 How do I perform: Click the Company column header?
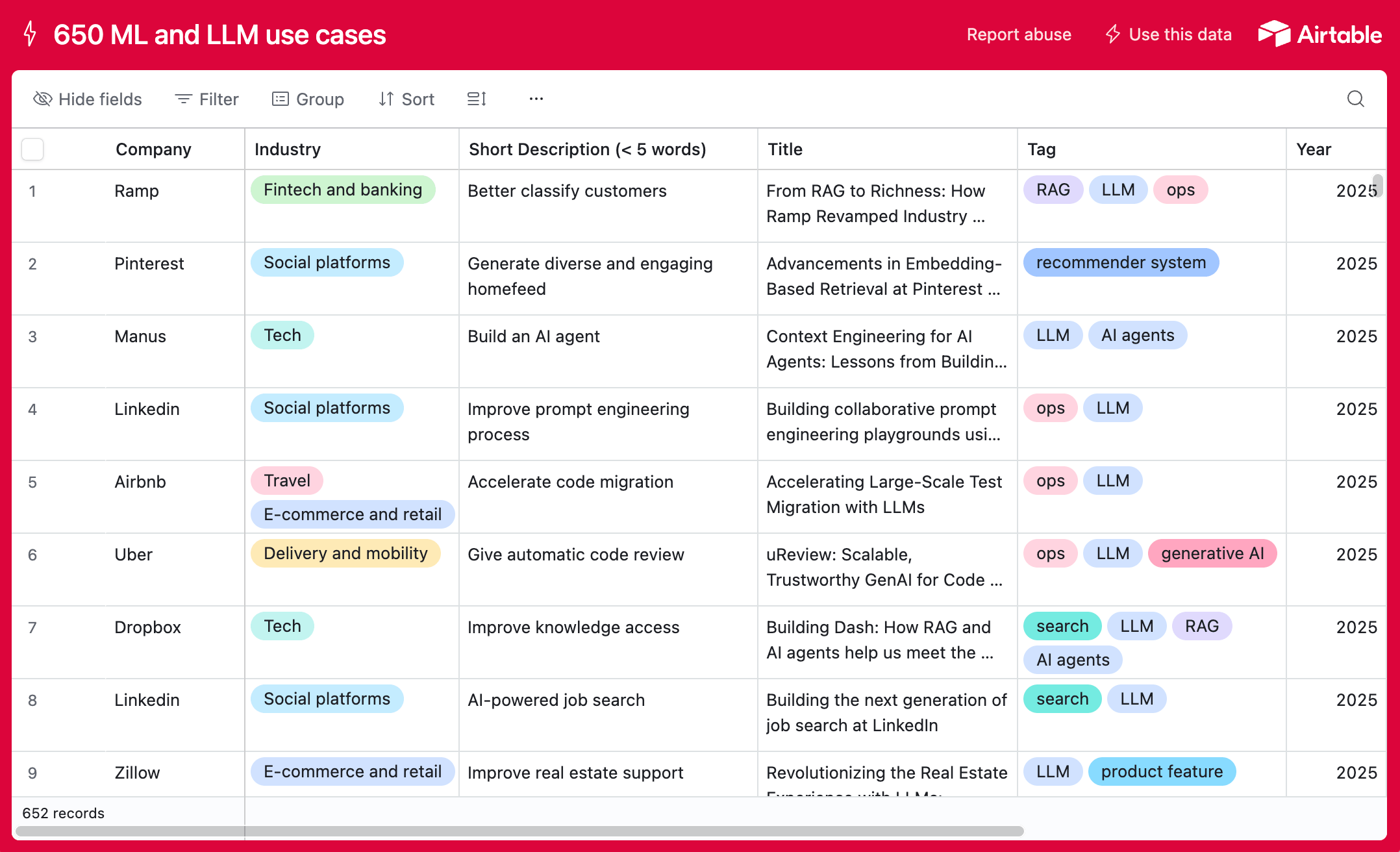tap(153, 149)
